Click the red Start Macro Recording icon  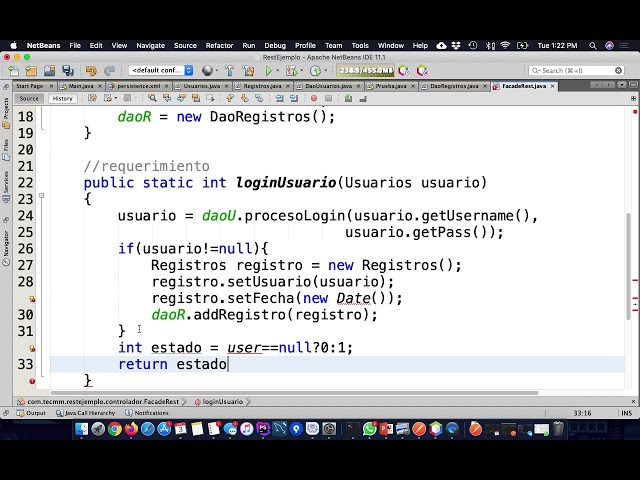click(x=314, y=98)
